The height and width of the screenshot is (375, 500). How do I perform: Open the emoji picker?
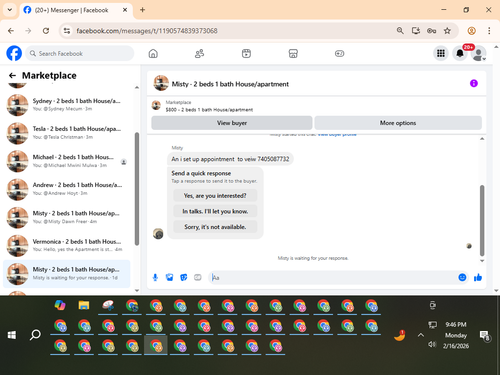pyautogui.click(x=462, y=277)
